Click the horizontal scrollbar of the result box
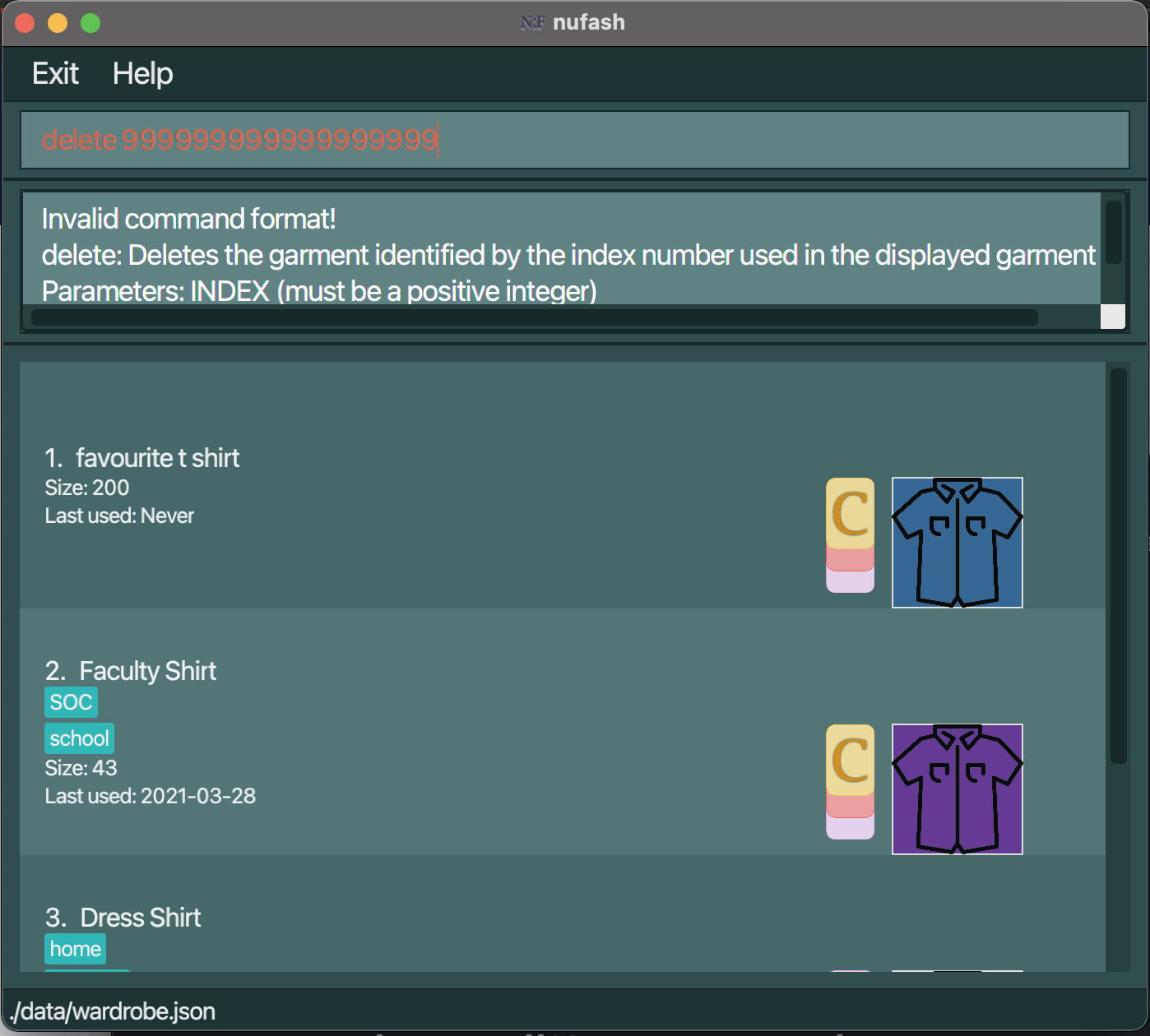1150x1036 pixels. 535,317
